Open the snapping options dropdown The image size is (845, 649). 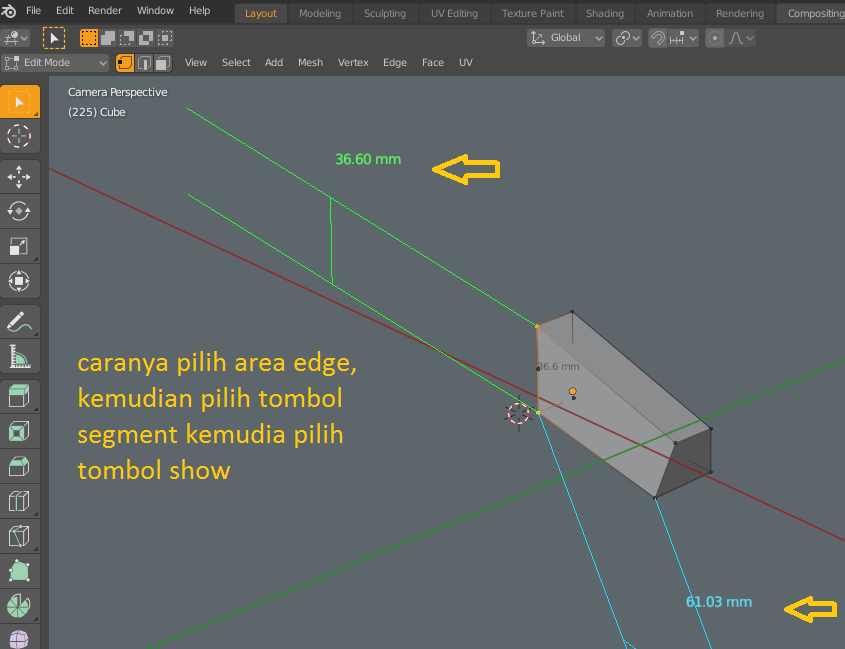pos(683,38)
